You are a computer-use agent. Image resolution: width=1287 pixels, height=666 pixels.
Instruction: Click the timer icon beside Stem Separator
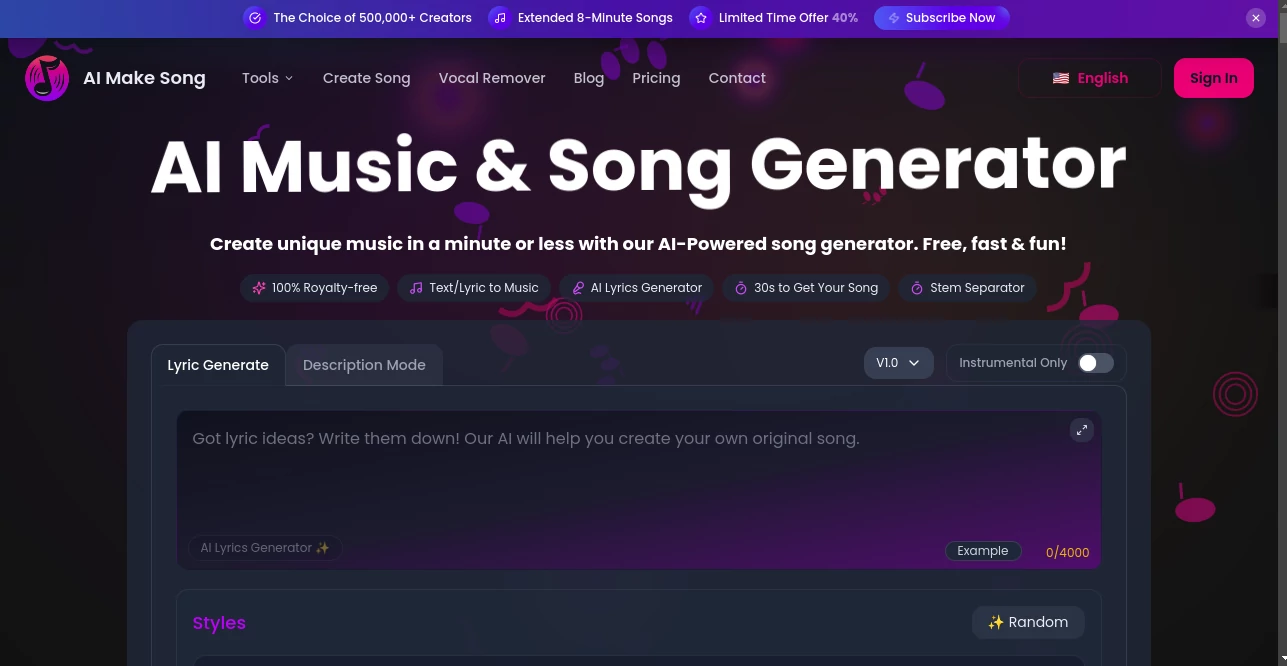coord(917,288)
